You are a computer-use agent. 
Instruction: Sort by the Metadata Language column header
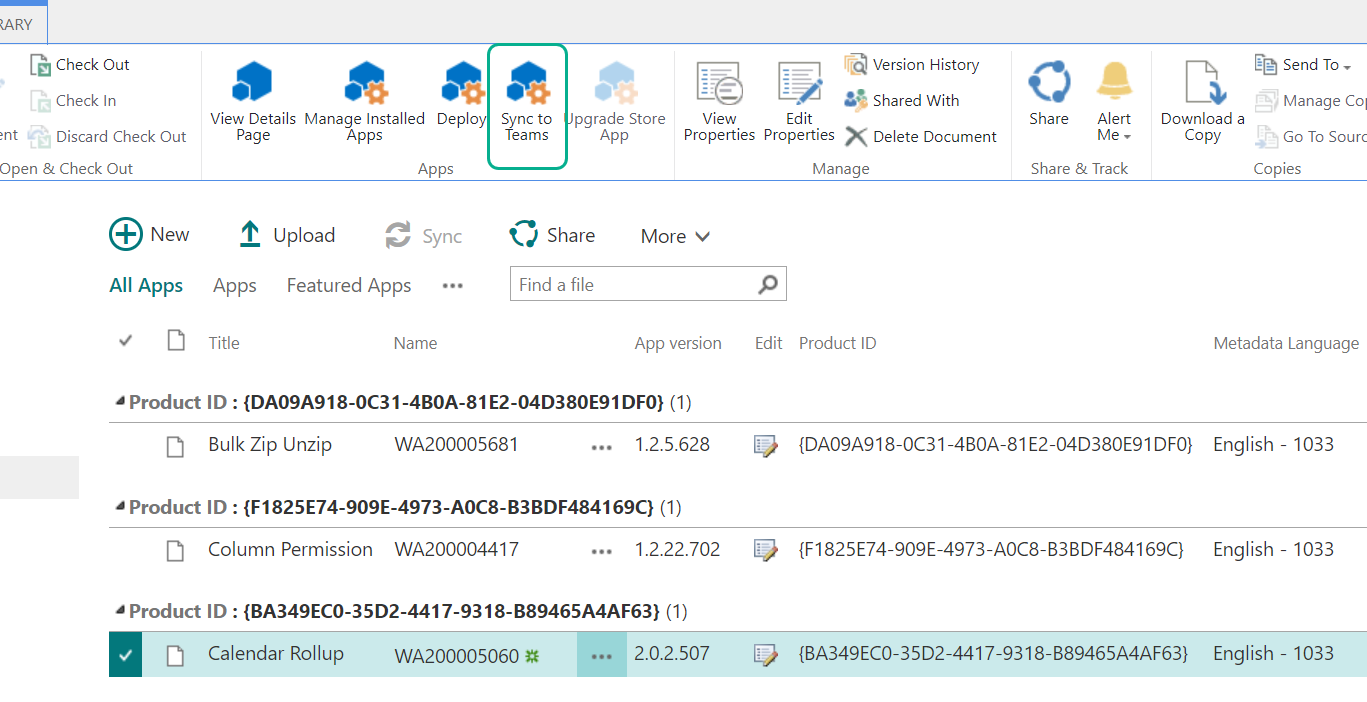(1286, 343)
